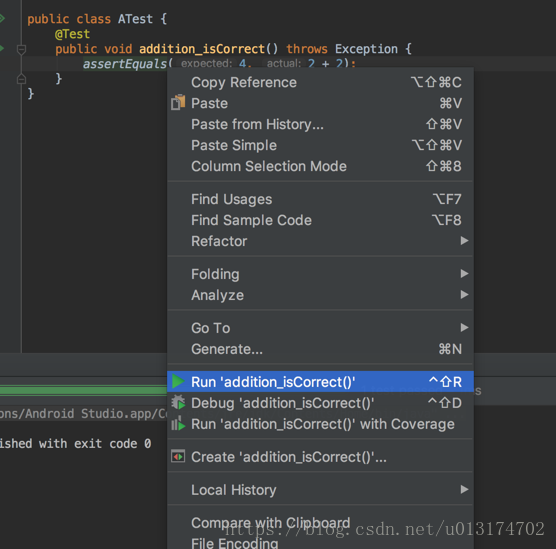Screen dimensions: 556x549
Task: Open the Folding menu entry
Action: pos(320,274)
